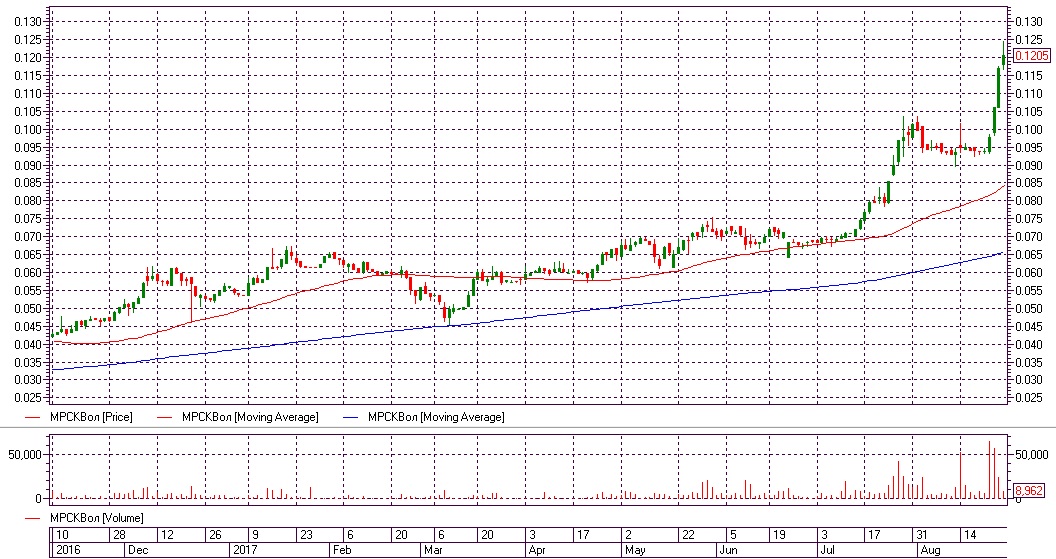1056x559 pixels.
Task: Click the day label 26 on the date axis
Action: [x=215, y=535]
